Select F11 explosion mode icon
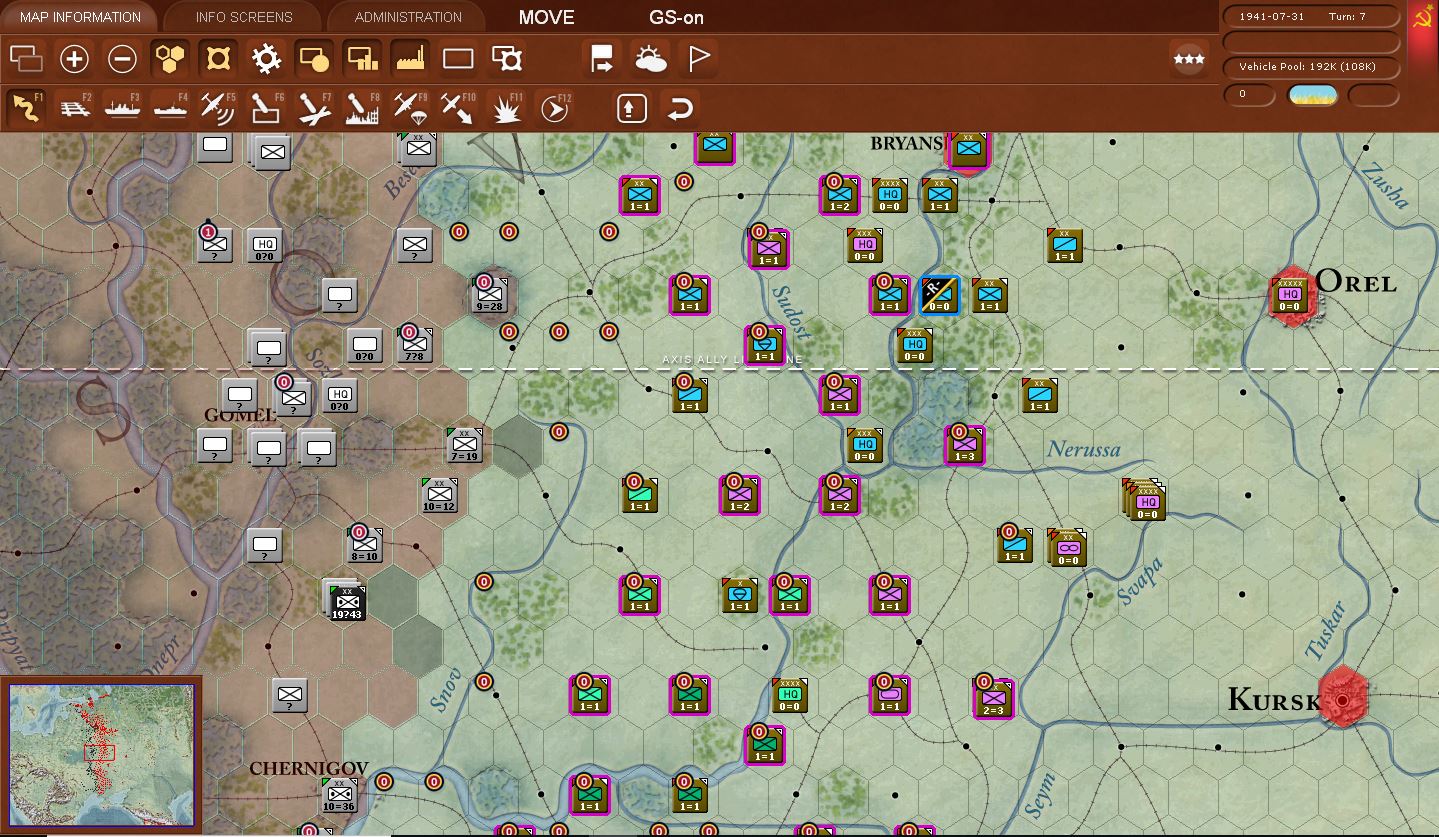 (x=506, y=108)
